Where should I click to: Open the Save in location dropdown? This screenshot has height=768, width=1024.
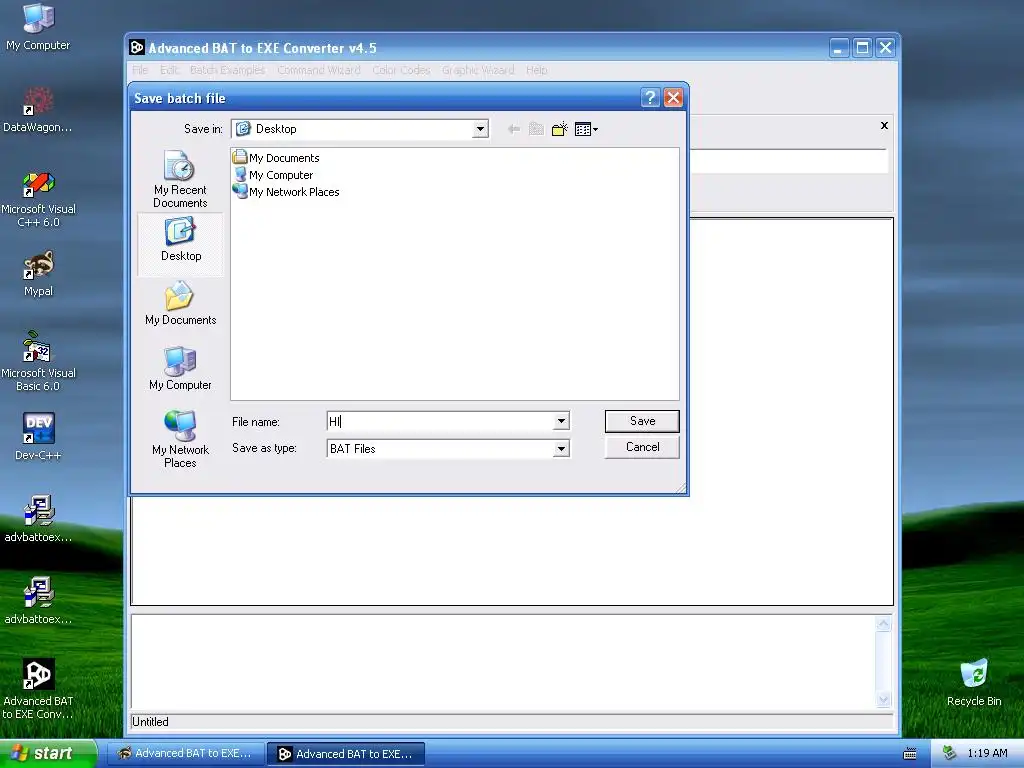tap(480, 129)
